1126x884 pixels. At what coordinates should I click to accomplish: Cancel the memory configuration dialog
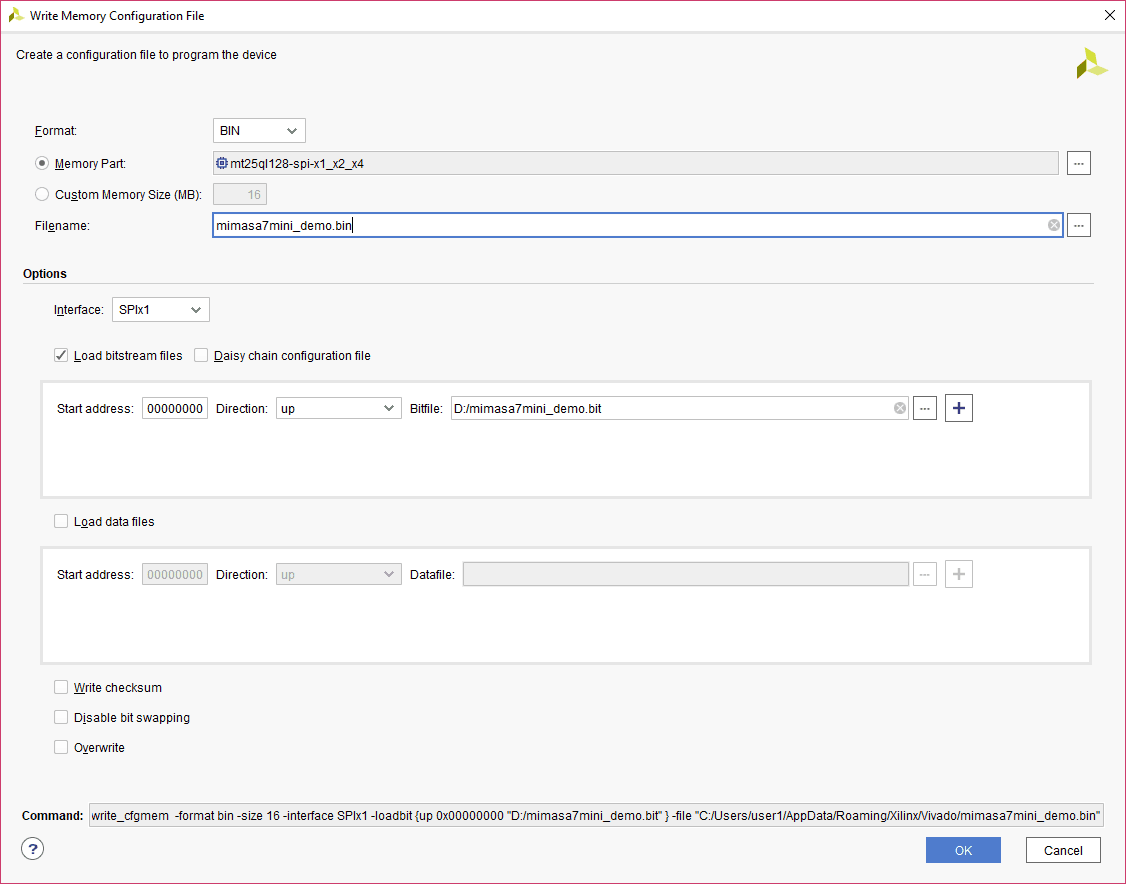pos(1062,850)
